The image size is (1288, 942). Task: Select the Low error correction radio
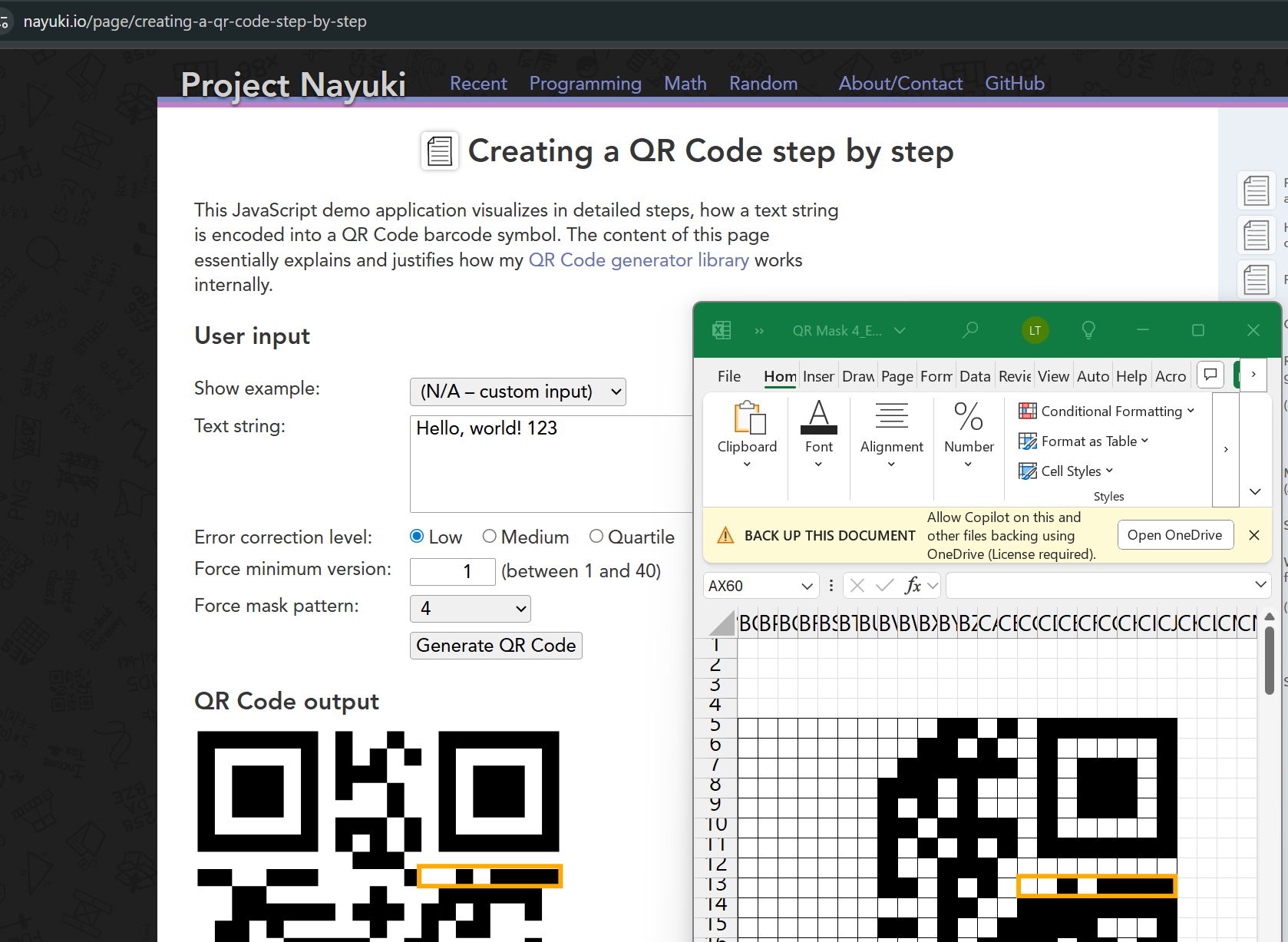417,536
